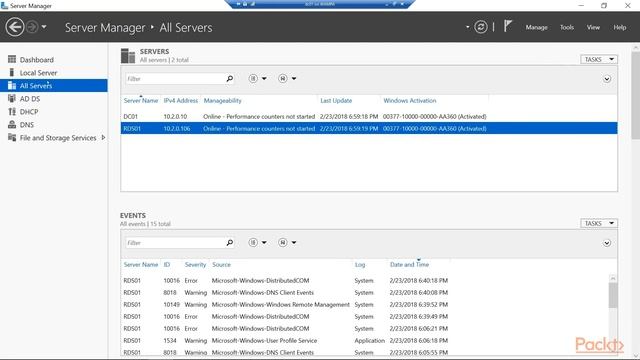Click the main page vertical scrollbar thumb
640x360 pixels.
click(636, 96)
